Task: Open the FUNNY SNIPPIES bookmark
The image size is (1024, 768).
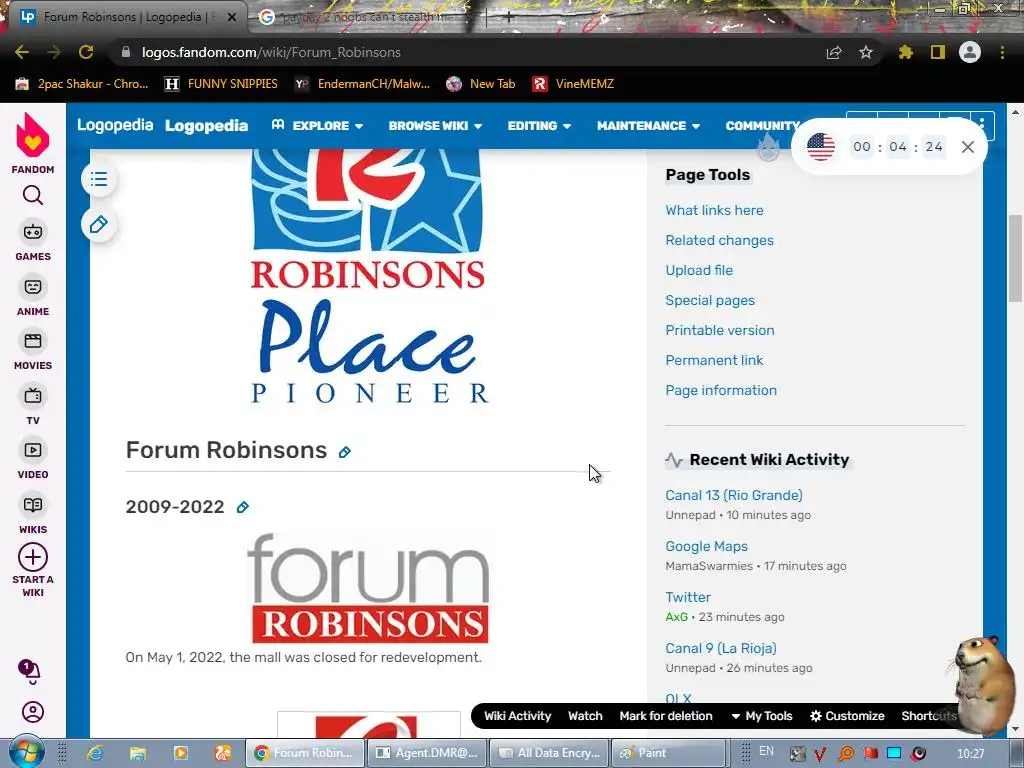Action: 221,84
